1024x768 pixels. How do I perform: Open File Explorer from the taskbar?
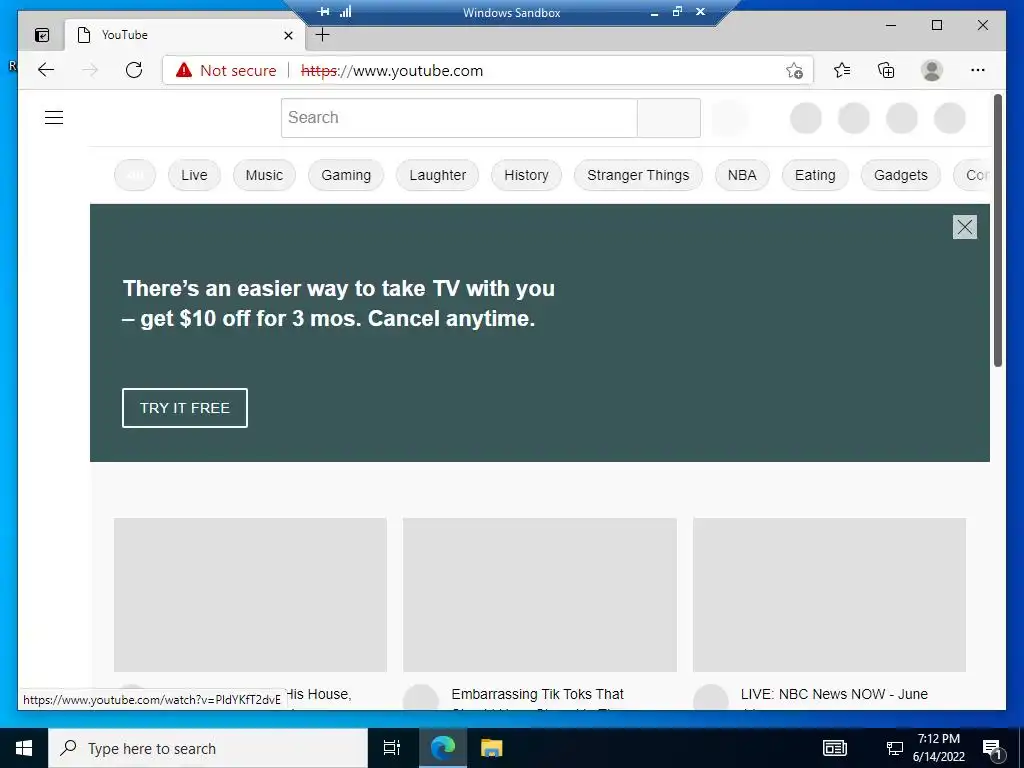(x=491, y=748)
